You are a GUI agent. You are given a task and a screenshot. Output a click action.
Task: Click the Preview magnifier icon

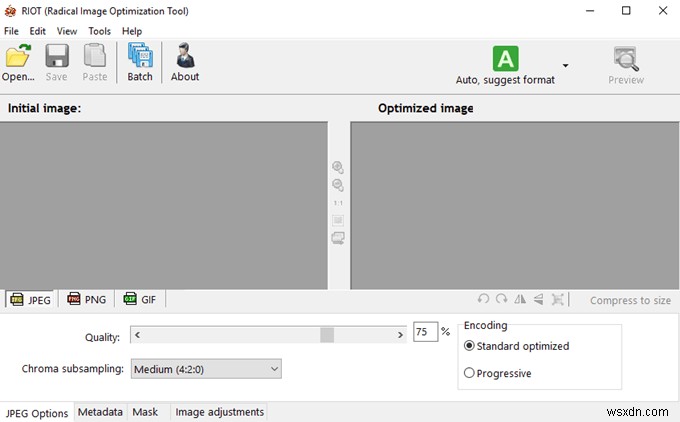626,59
